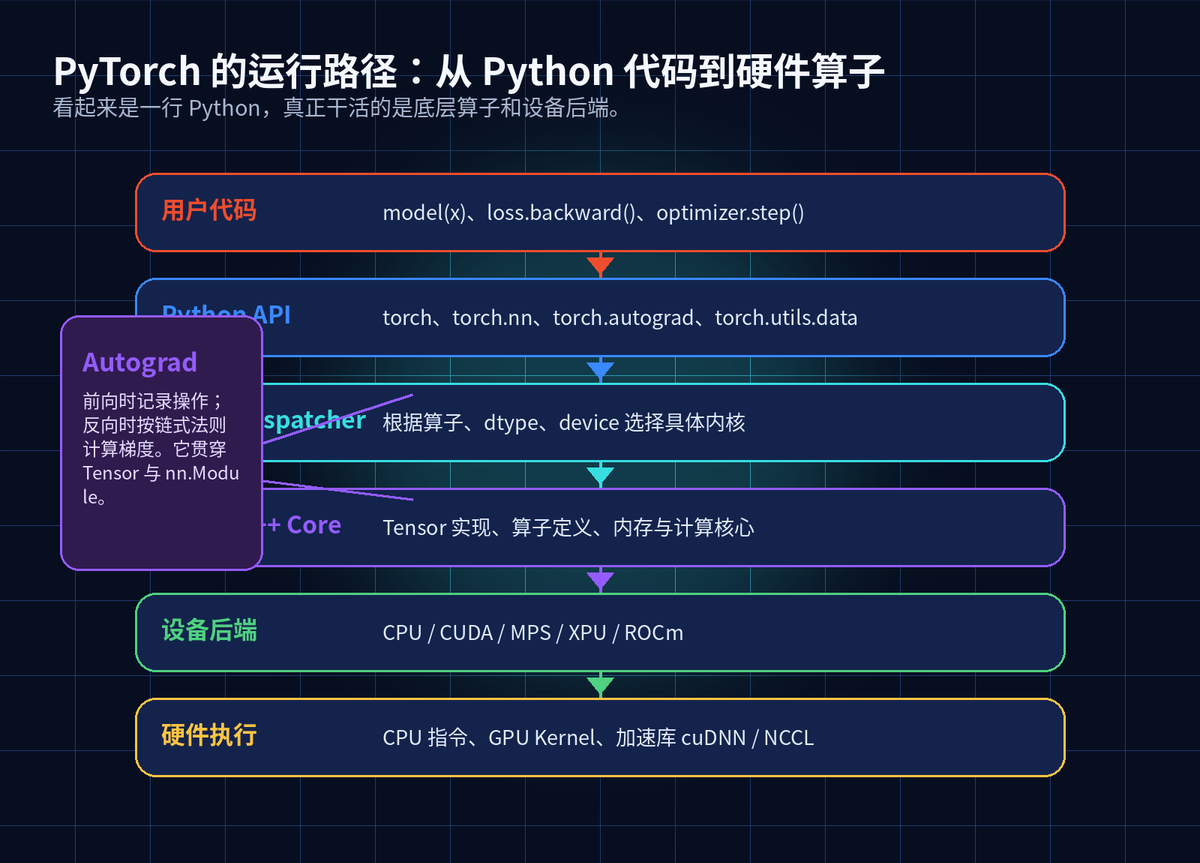The width and height of the screenshot is (1200, 863).
Task: Click 'CPU 指令、GPU Kernel、加速库 cuDNN / NCCL' text
Action: click(x=598, y=738)
